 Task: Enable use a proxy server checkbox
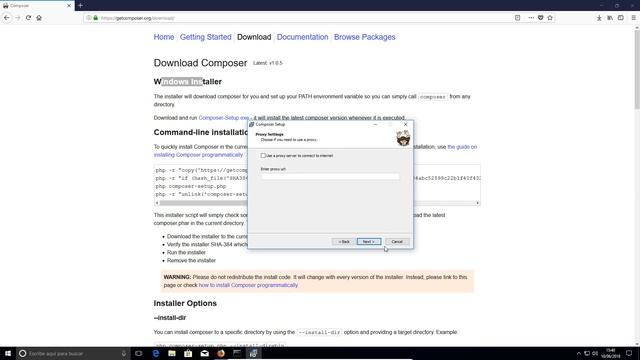pyautogui.click(x=263, y=156)
